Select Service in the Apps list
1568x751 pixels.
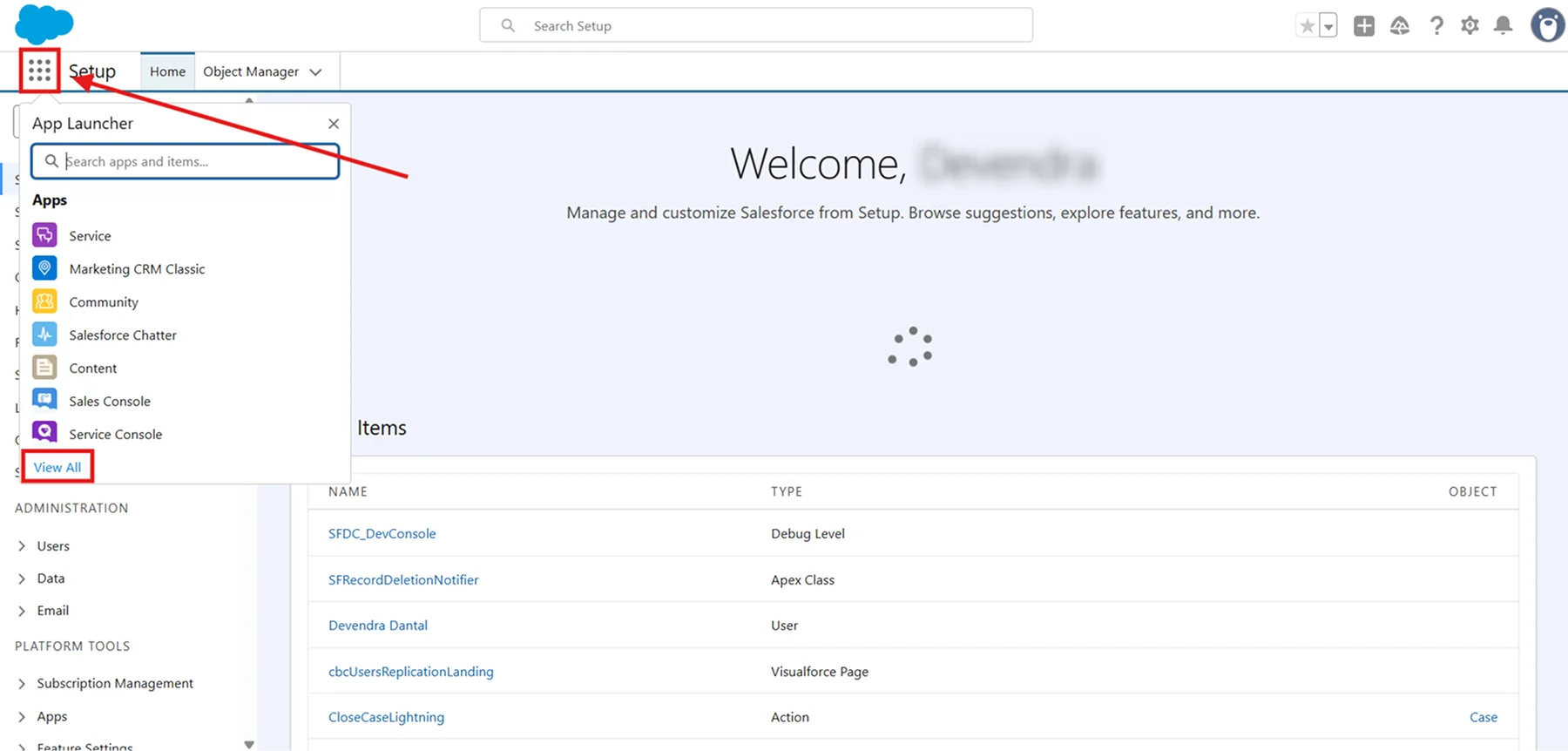pyautogui.click(x=90, y=235)
